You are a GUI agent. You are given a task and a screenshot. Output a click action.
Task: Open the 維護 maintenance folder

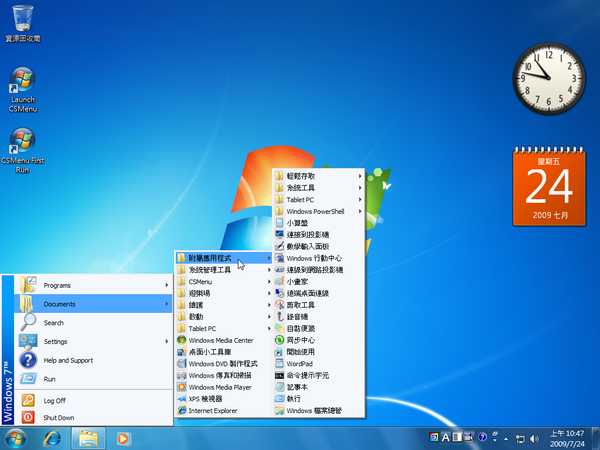coord(223,305)
